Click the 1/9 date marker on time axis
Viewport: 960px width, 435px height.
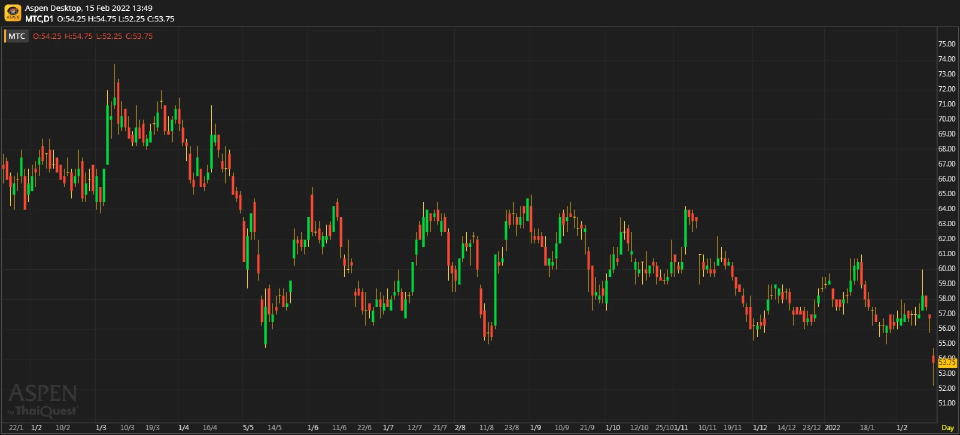pyautogui.click(x=535, y=427)
